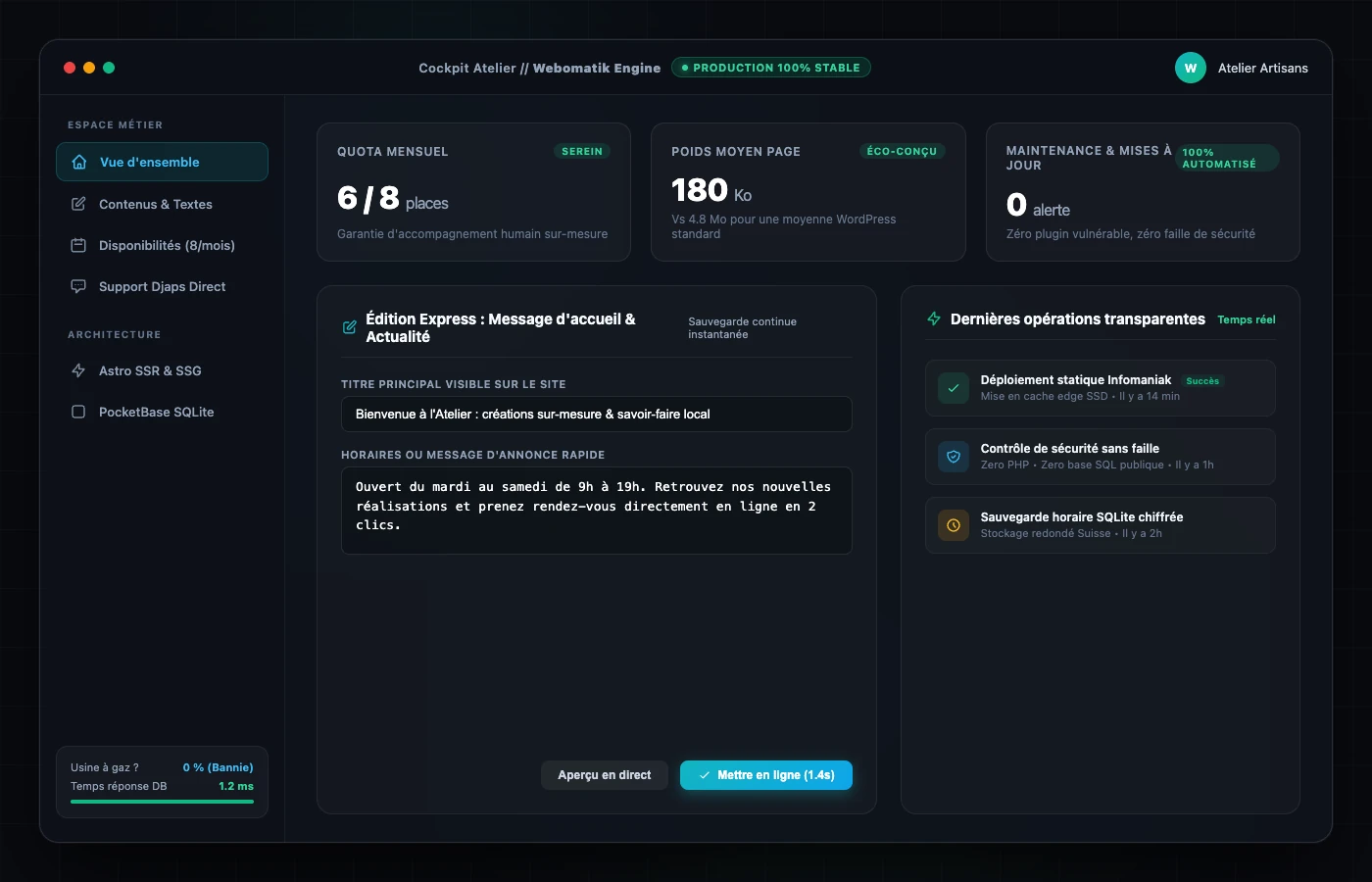Click the home icon beside Vue d'ensemble
1372x882 pixels.
pyautogui.click(x=79, y=163)
